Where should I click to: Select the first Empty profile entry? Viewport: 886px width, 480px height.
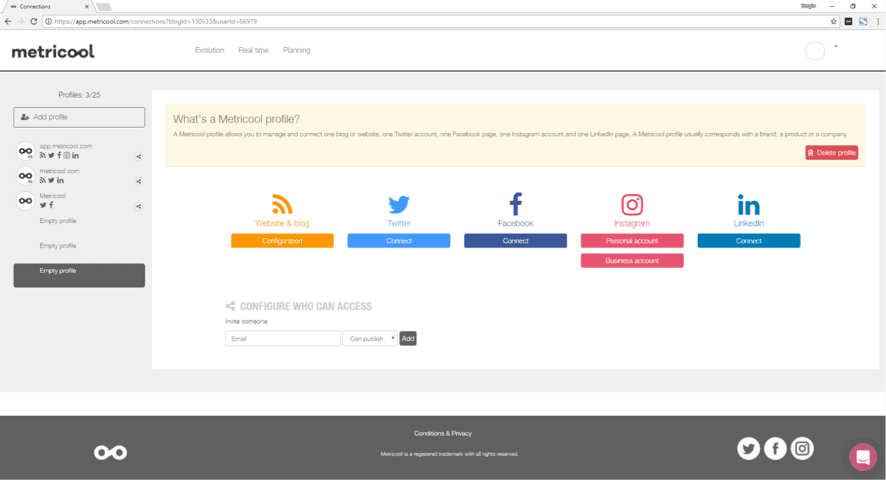[x=58, y=221]
